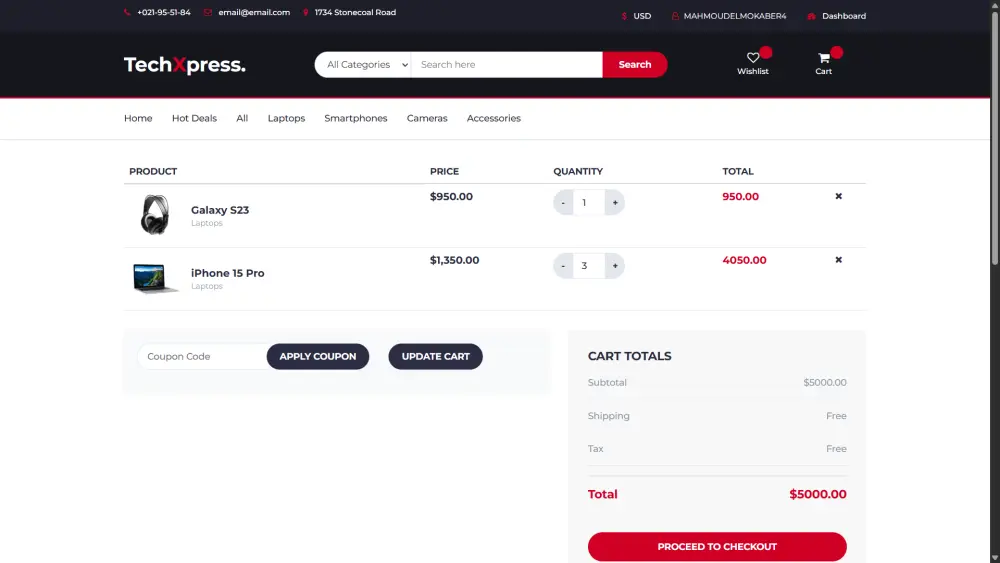Open the MAHMOUDELMOKABER4 account link
Screen dimensions: 1000x563
pos(735,16)
